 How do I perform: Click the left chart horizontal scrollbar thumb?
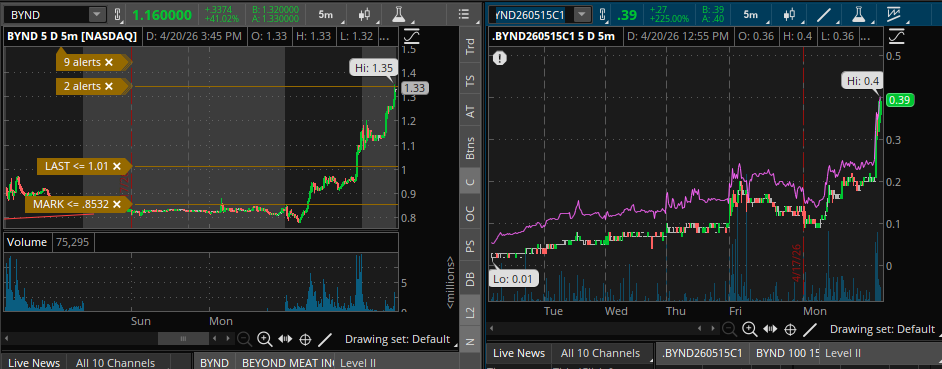183,339
